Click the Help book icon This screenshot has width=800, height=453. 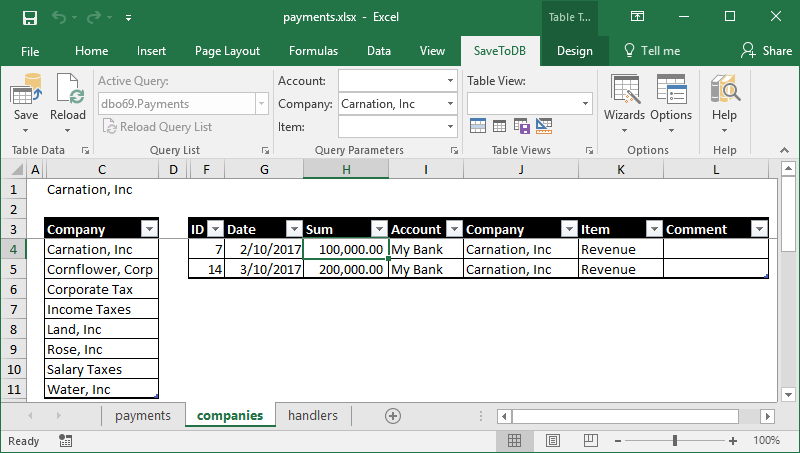pos(725,89)
